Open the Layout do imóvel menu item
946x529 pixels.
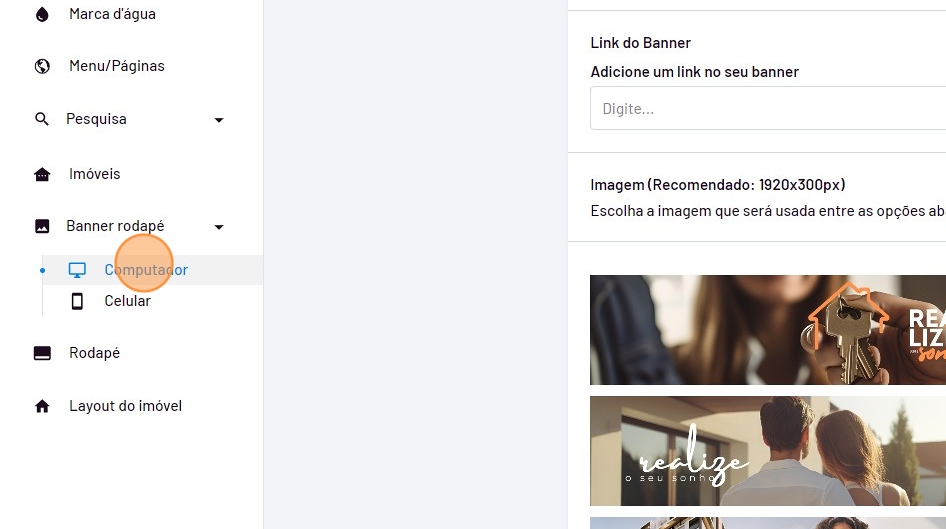[x=125, y=406]
